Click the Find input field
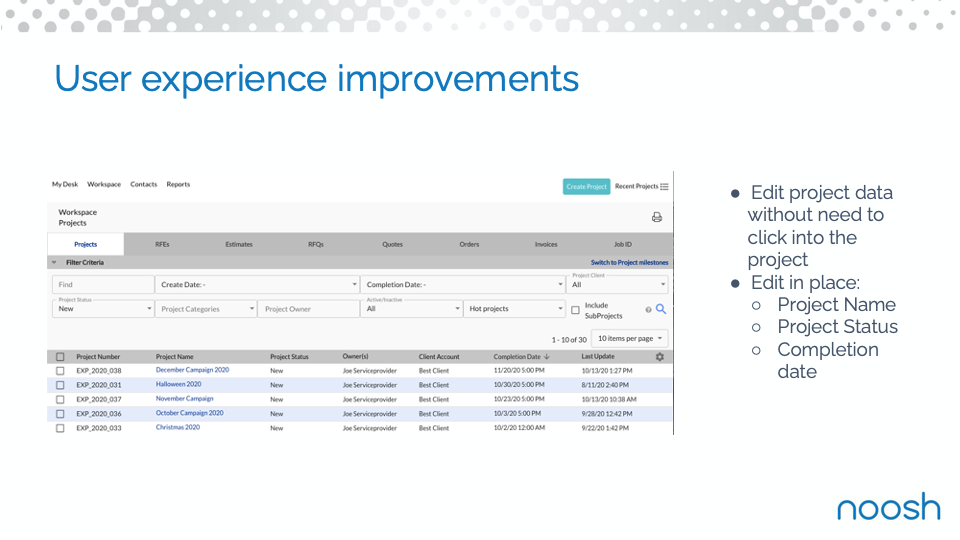960x540 pixels. point(103,285)
